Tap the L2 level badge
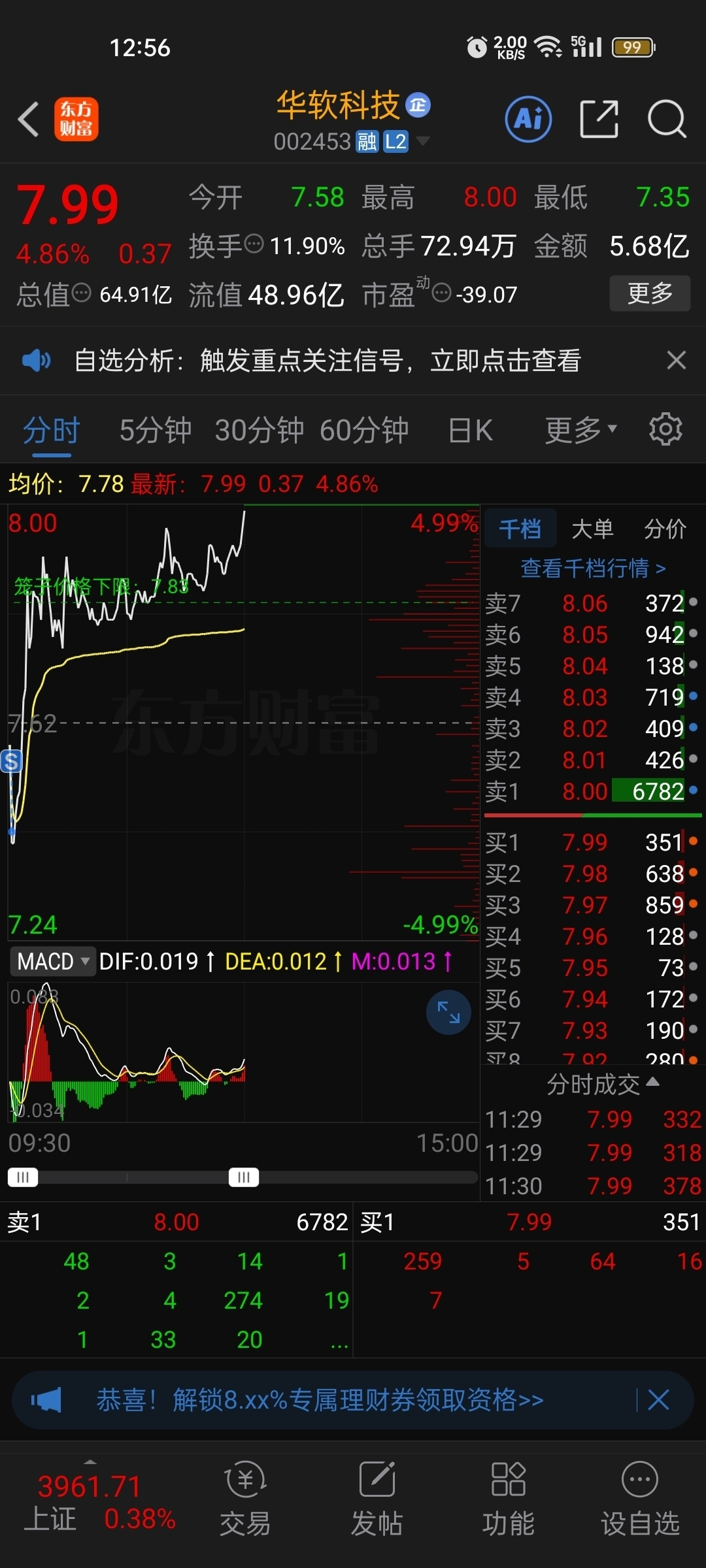This screenshot has height=1568, width=706. coord(395,141)
